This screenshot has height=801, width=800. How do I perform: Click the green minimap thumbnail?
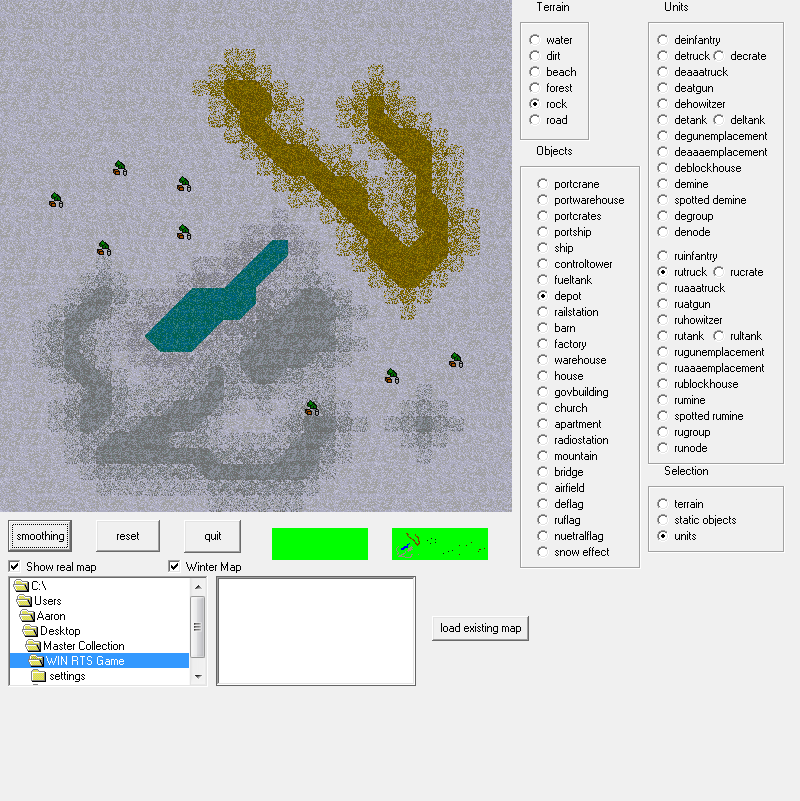tap(440, 544)
